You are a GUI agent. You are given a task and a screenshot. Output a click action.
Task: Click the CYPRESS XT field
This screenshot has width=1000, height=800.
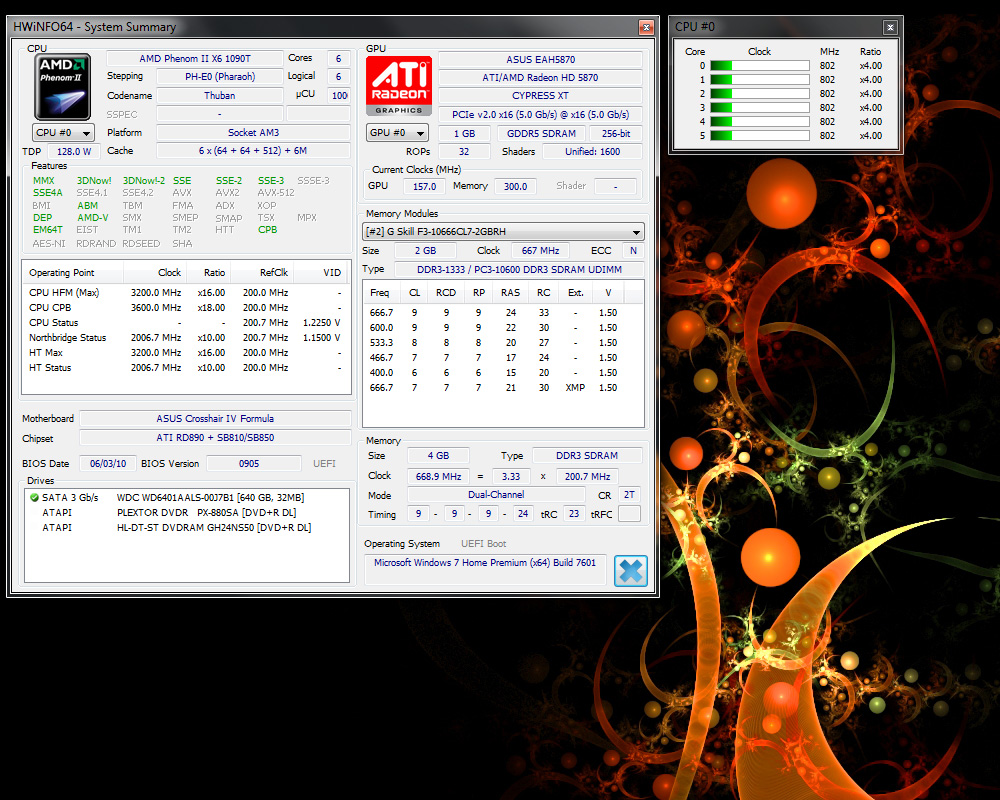pos(540,96)
